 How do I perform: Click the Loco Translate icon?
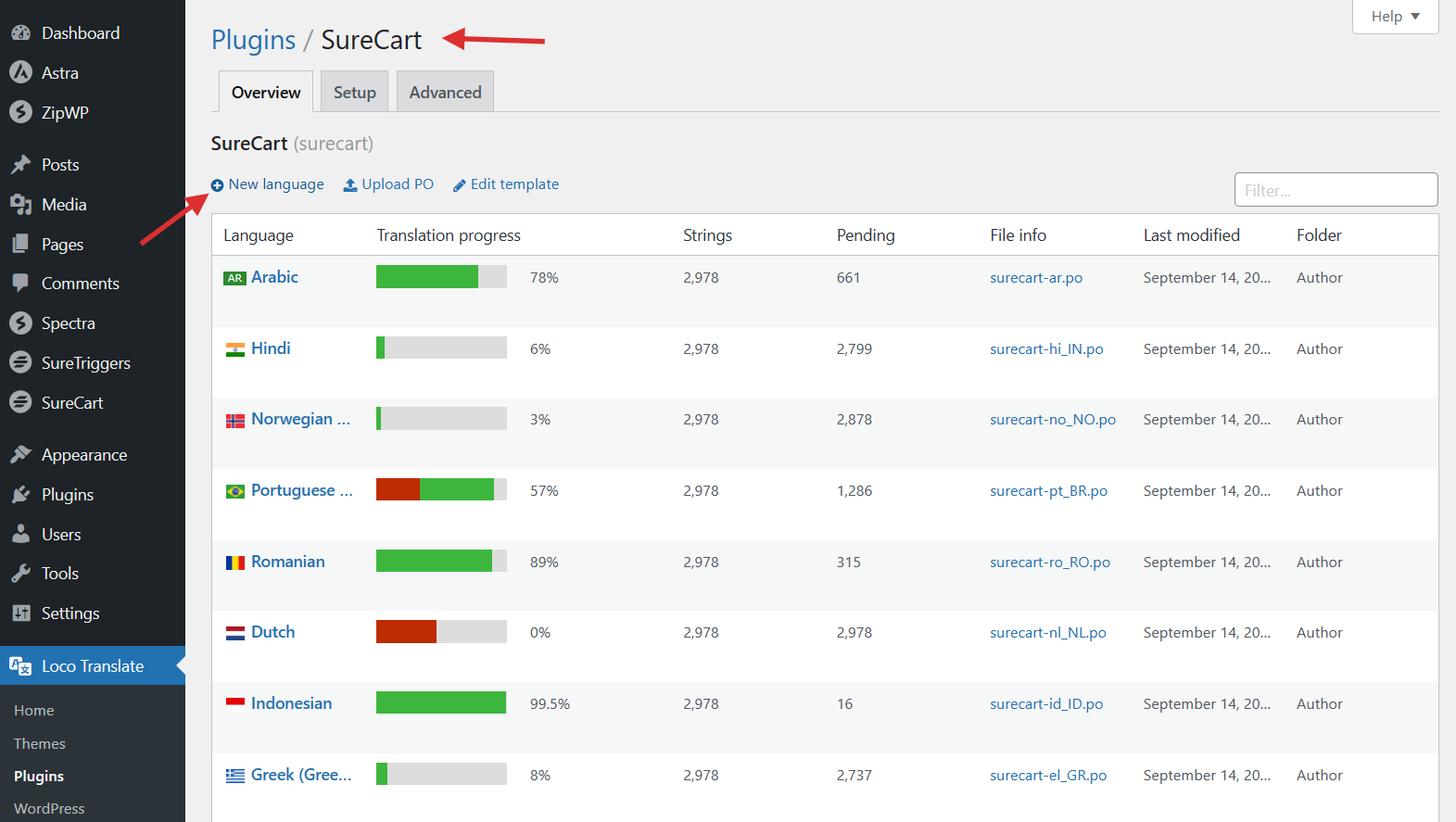click(20, 666)
